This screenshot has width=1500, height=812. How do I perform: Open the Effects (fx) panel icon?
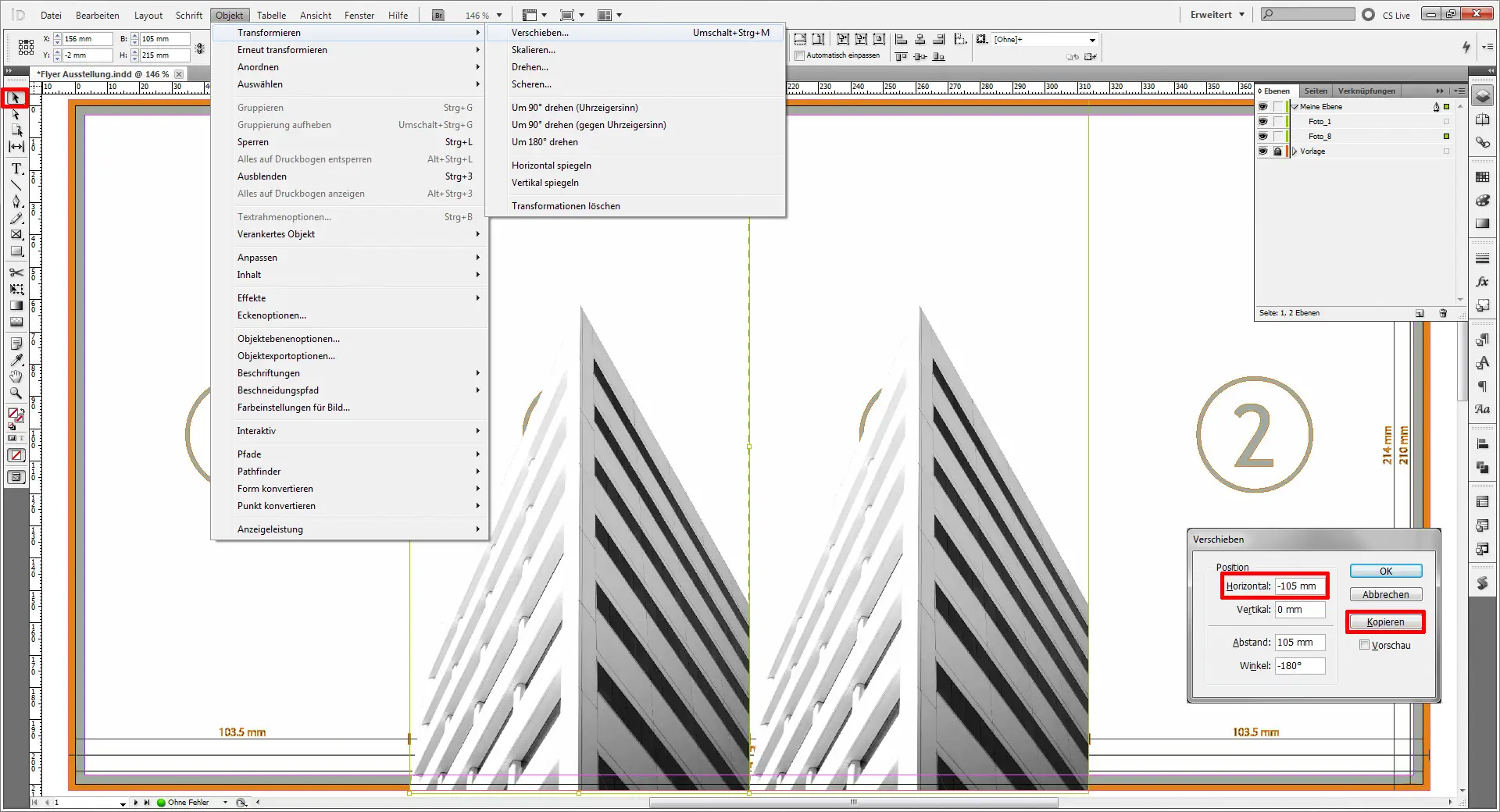[1482, 282]
